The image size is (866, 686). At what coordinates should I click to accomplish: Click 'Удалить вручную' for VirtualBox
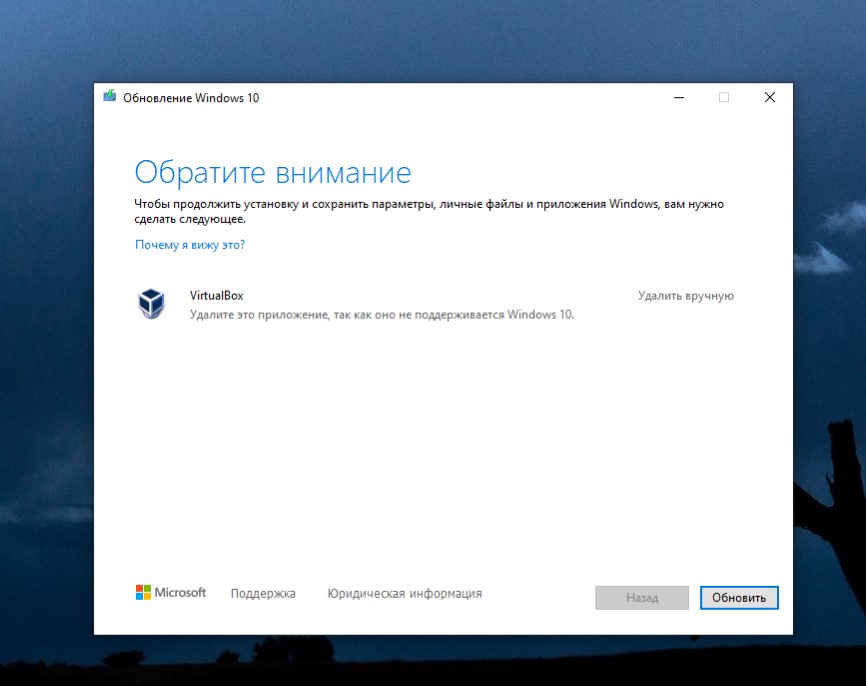tap(686, 296)
